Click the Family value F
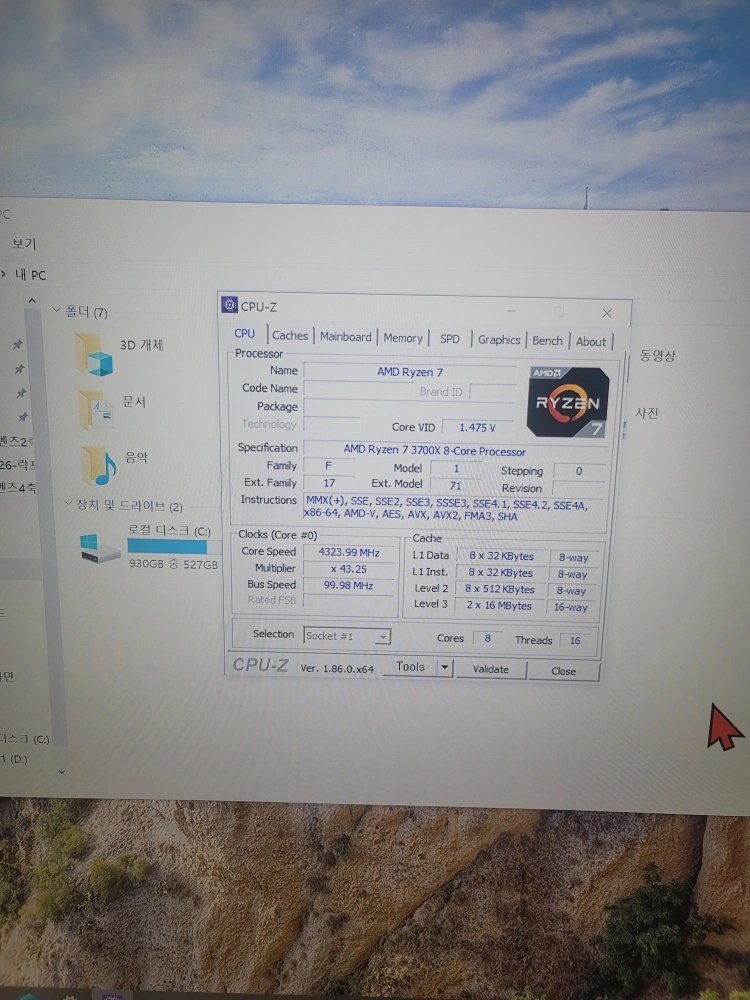750x1000 pixels. tap(328, 466)
